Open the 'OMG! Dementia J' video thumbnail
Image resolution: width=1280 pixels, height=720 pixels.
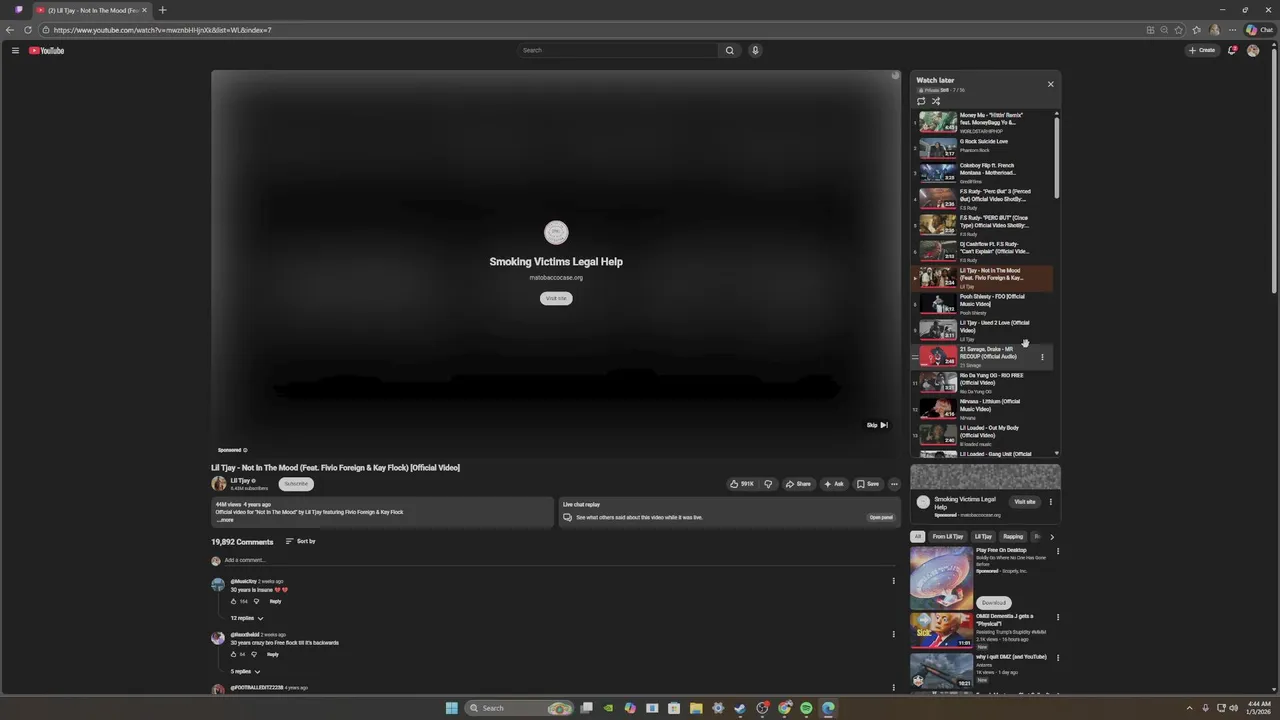(x=941, y=630)
